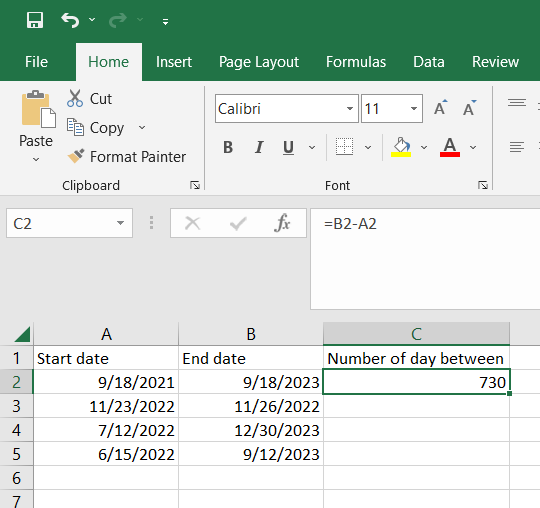Click the Paste clipboard icon
The image size is (540, 508).
coord(38,109)
